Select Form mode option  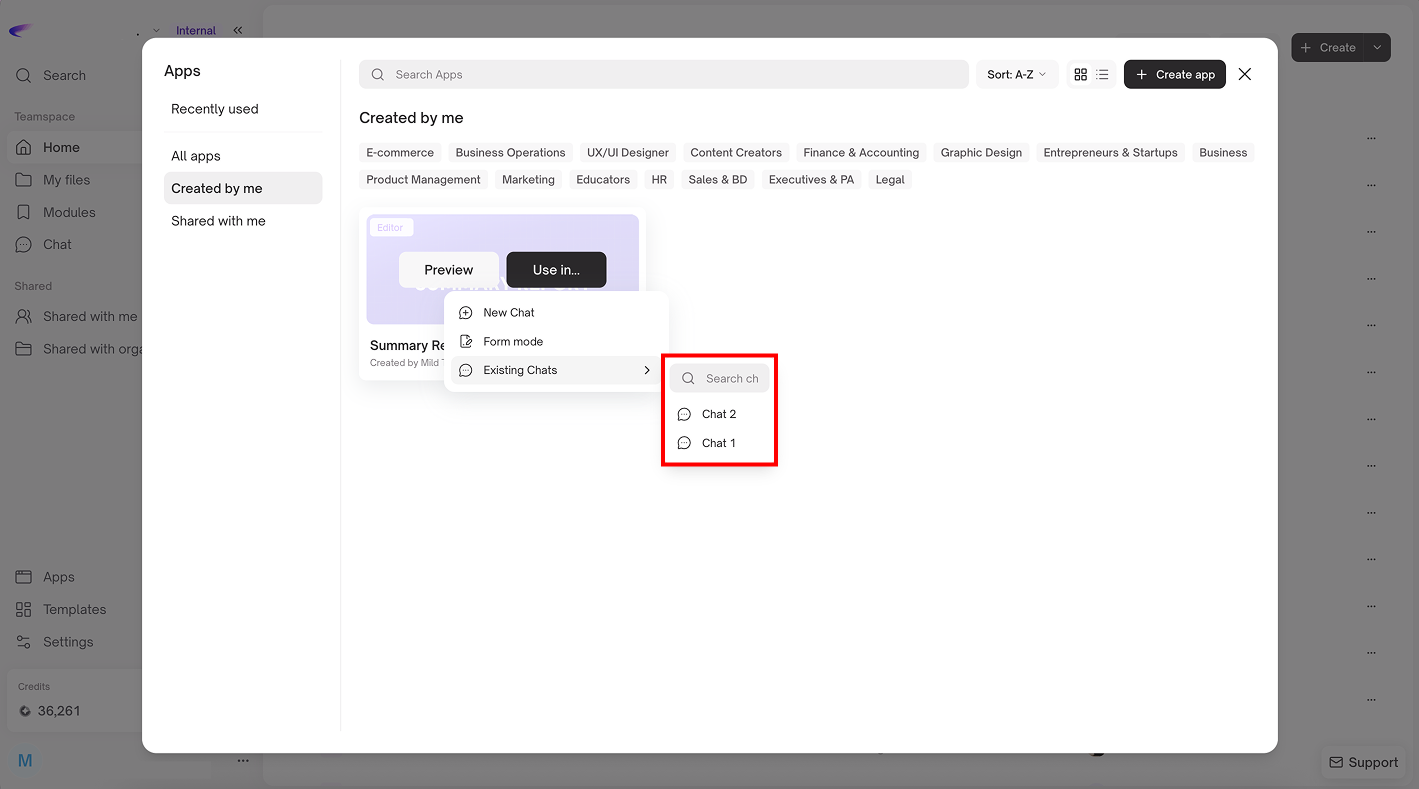(x=513, y=342)
